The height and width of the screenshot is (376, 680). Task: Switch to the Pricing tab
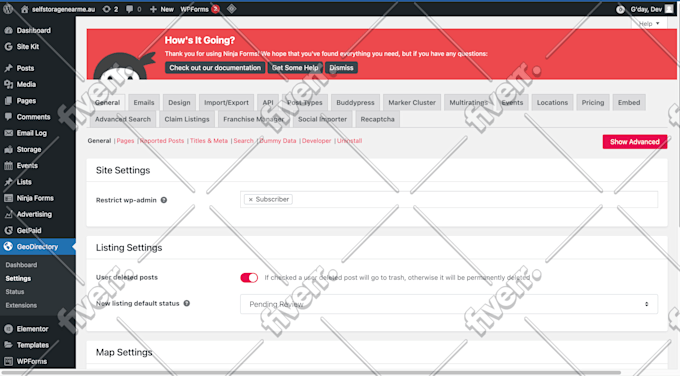pos(593,102)
